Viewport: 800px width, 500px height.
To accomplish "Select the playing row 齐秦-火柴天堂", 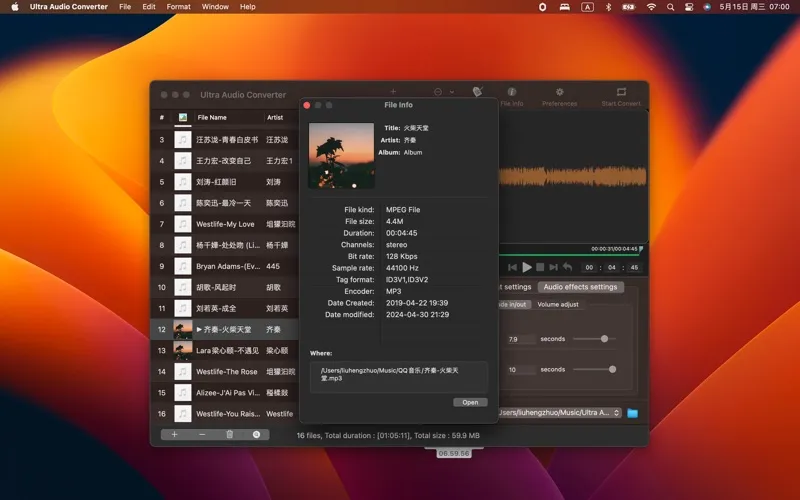I will coord(224,330).
